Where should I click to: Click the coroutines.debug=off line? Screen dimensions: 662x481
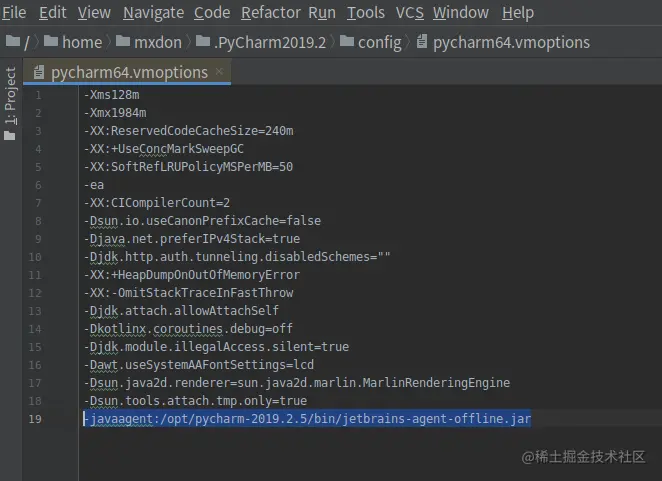click(x=188, y=329)
